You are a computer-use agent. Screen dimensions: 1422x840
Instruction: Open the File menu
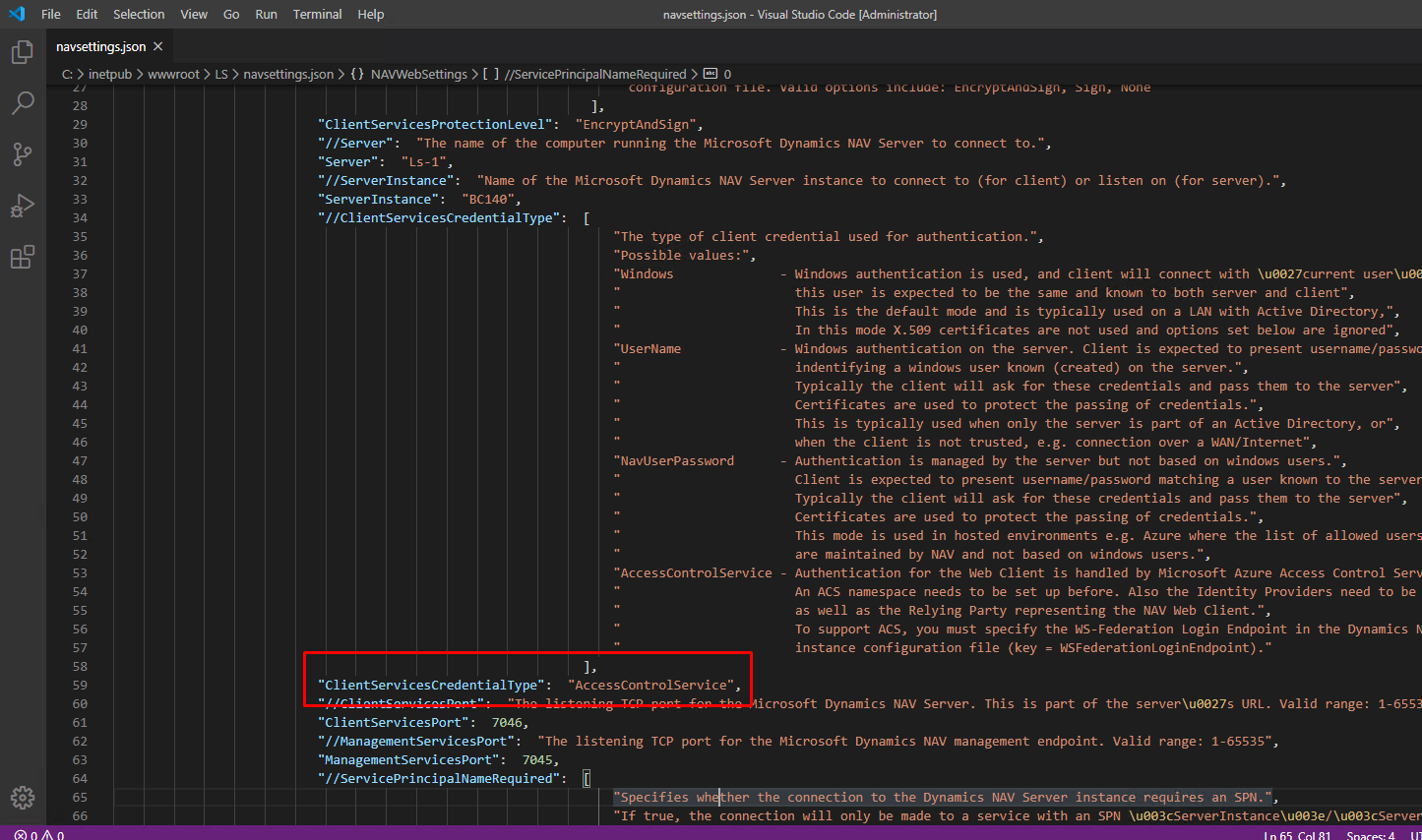click(51, 14)
